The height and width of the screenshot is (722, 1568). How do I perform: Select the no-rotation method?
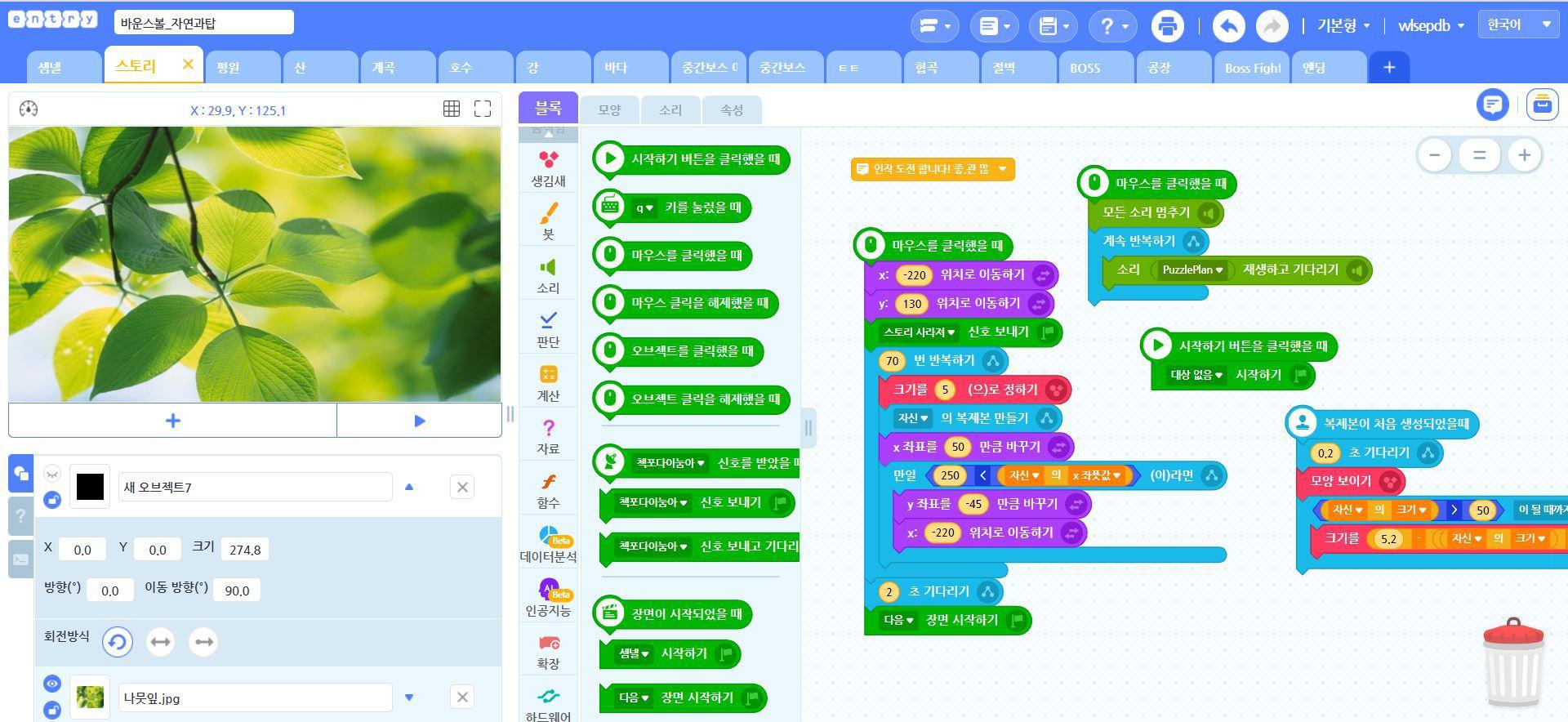coord(203,642)
